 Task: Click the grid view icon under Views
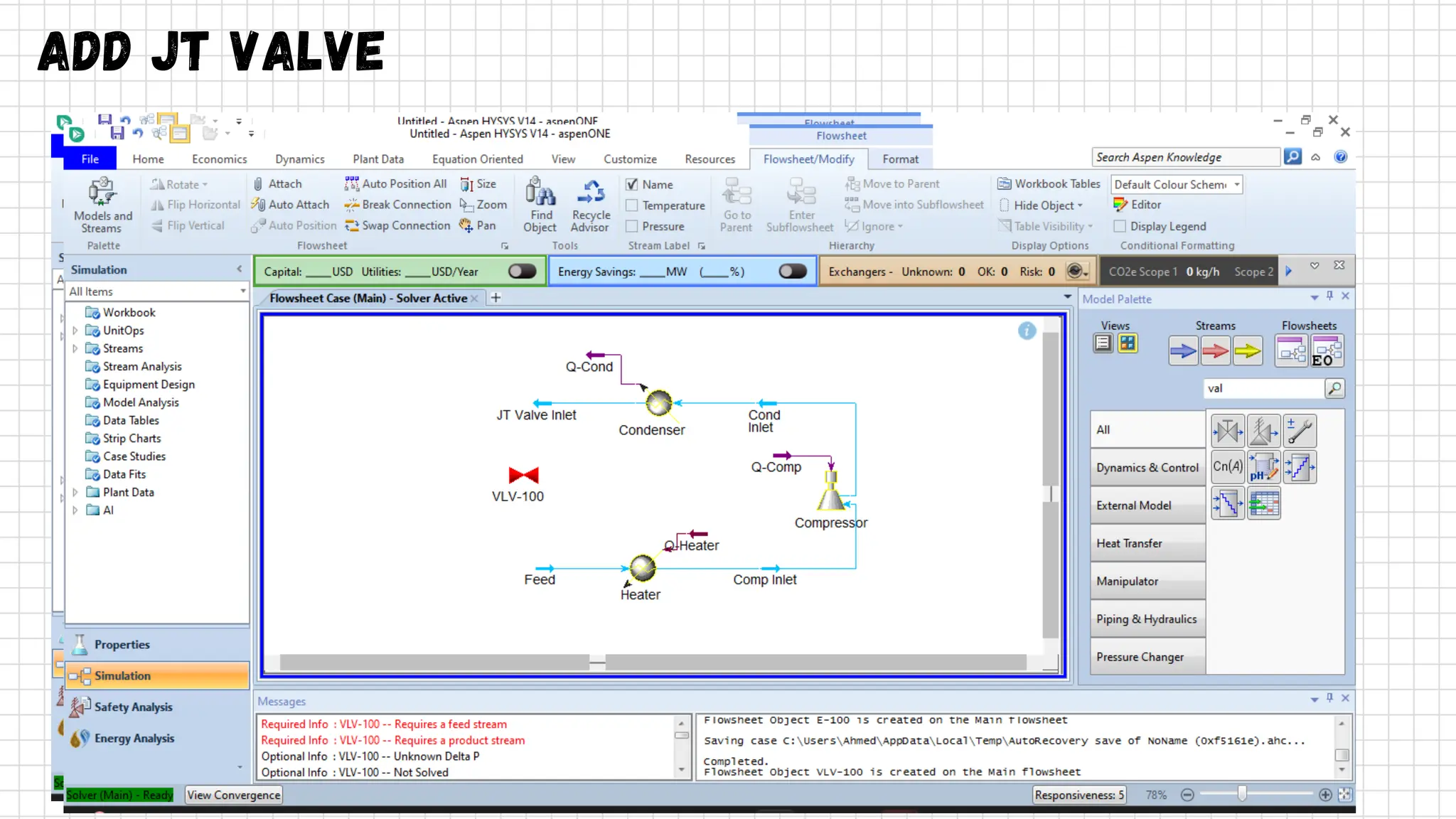tap(1128, 343)
